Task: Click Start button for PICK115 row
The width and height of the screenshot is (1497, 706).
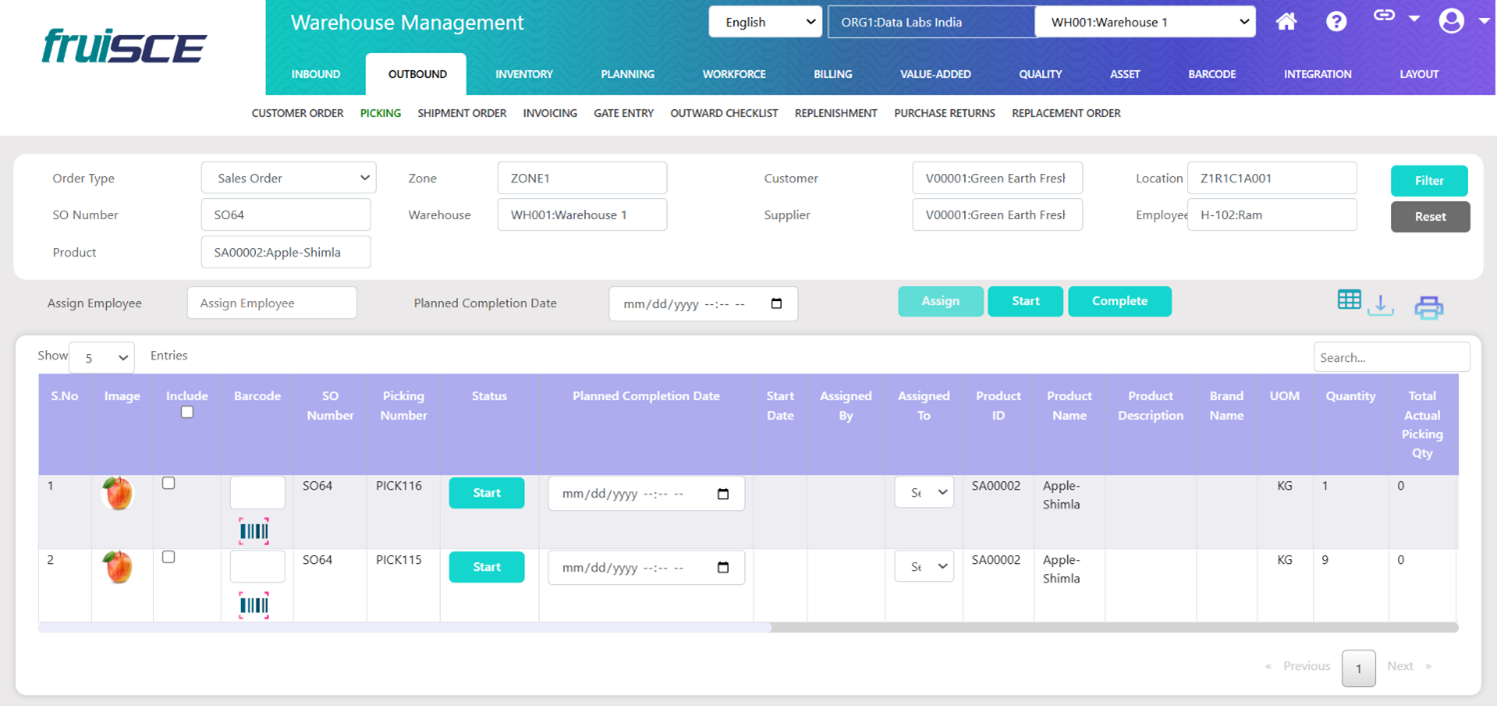Action: click(x=486, y=567)
